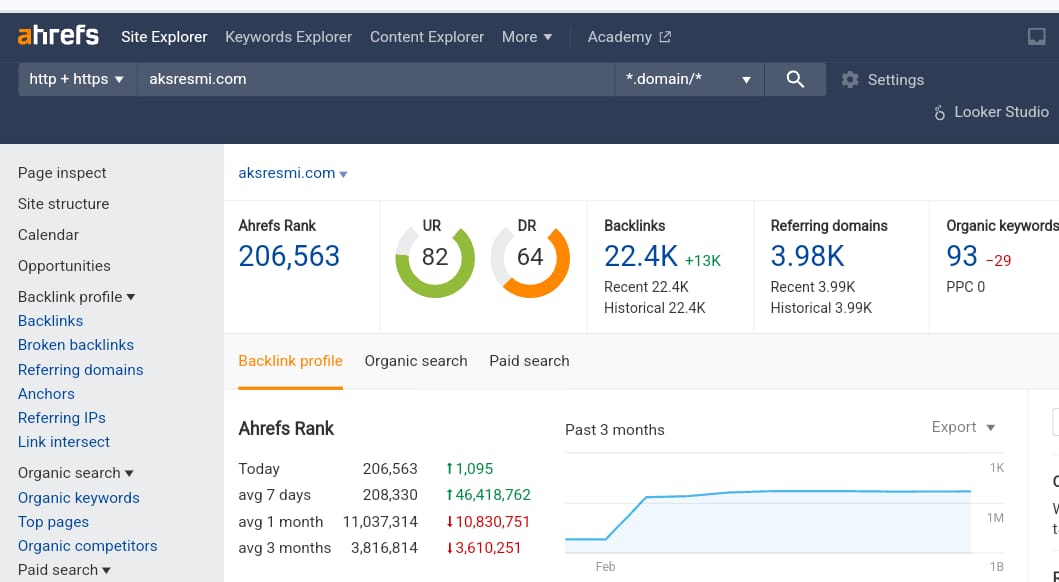This screenshot has height=582, width=1059.
Task: Collapse the Backlink profile sidebar section
Action: (77, 297)
